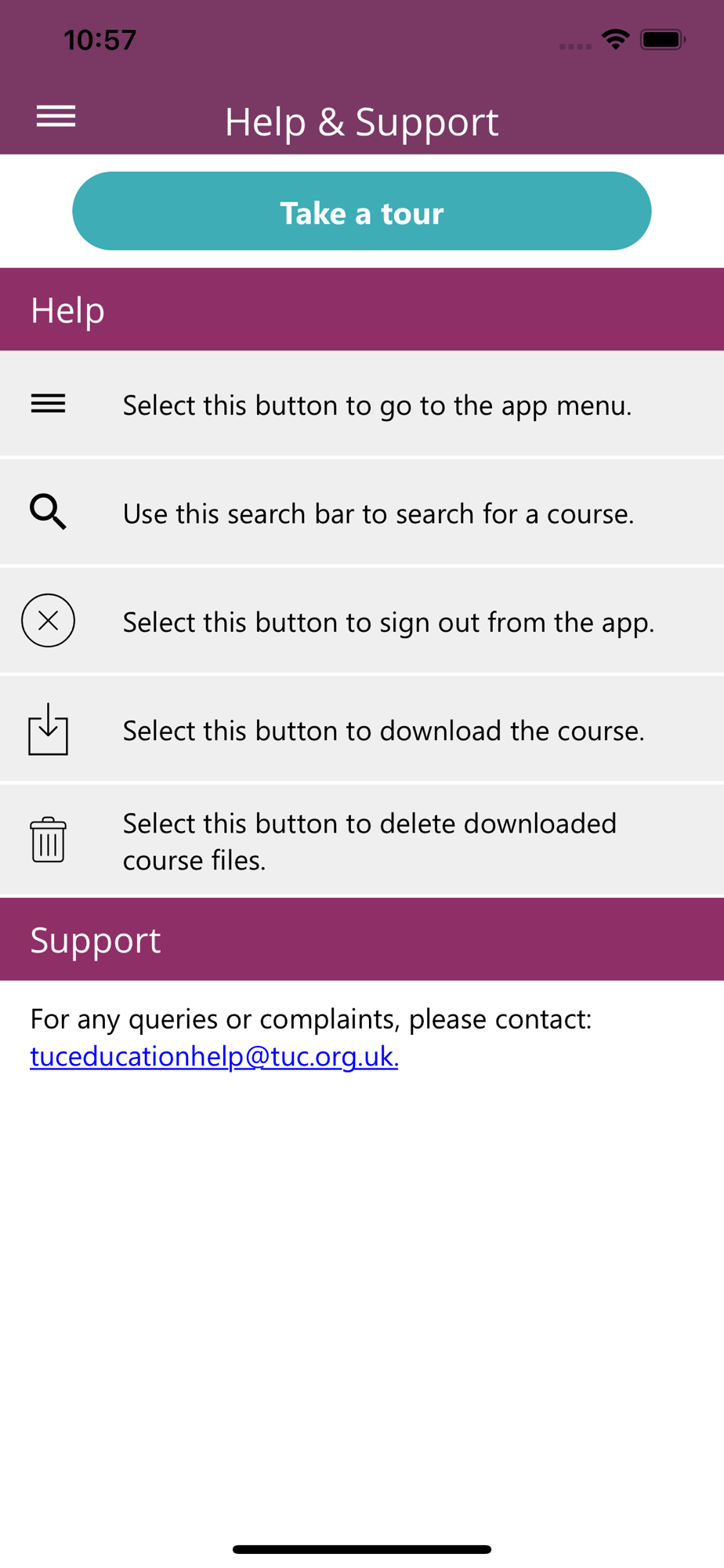Screen dimensions: 724x1568
Task: Open the hamburger menu in header
Action: [56, 117]
